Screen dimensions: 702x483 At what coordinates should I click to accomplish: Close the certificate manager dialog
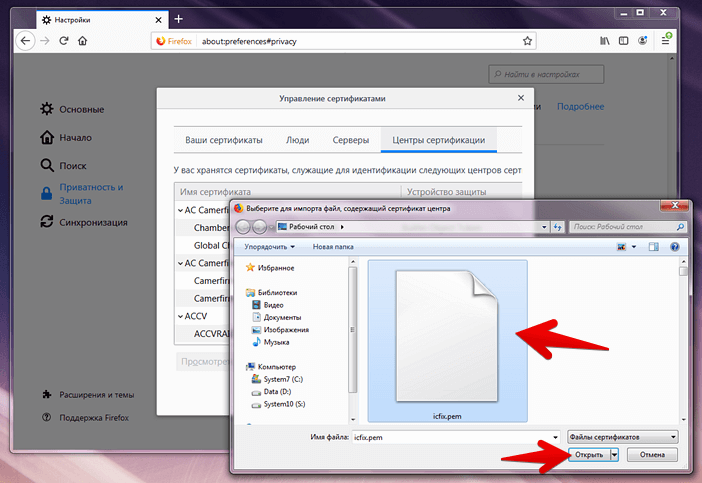[520, 99]
